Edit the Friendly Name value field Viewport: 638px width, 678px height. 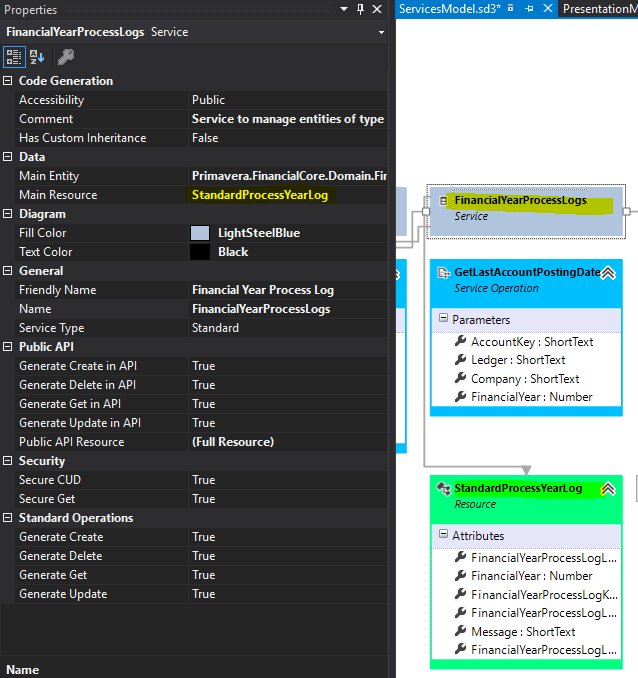[x=288, y=290]
